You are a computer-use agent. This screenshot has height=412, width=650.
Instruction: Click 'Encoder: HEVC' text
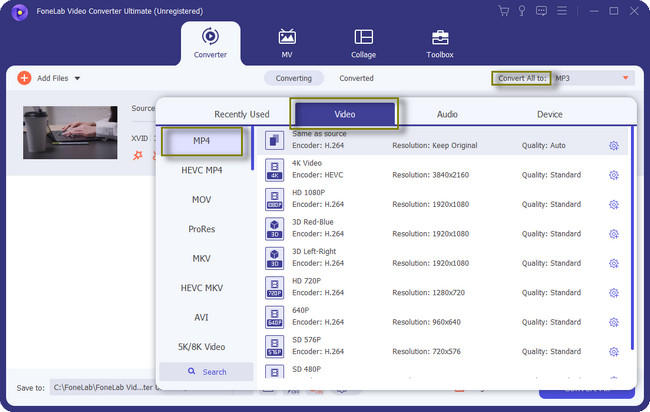(318, 175)
